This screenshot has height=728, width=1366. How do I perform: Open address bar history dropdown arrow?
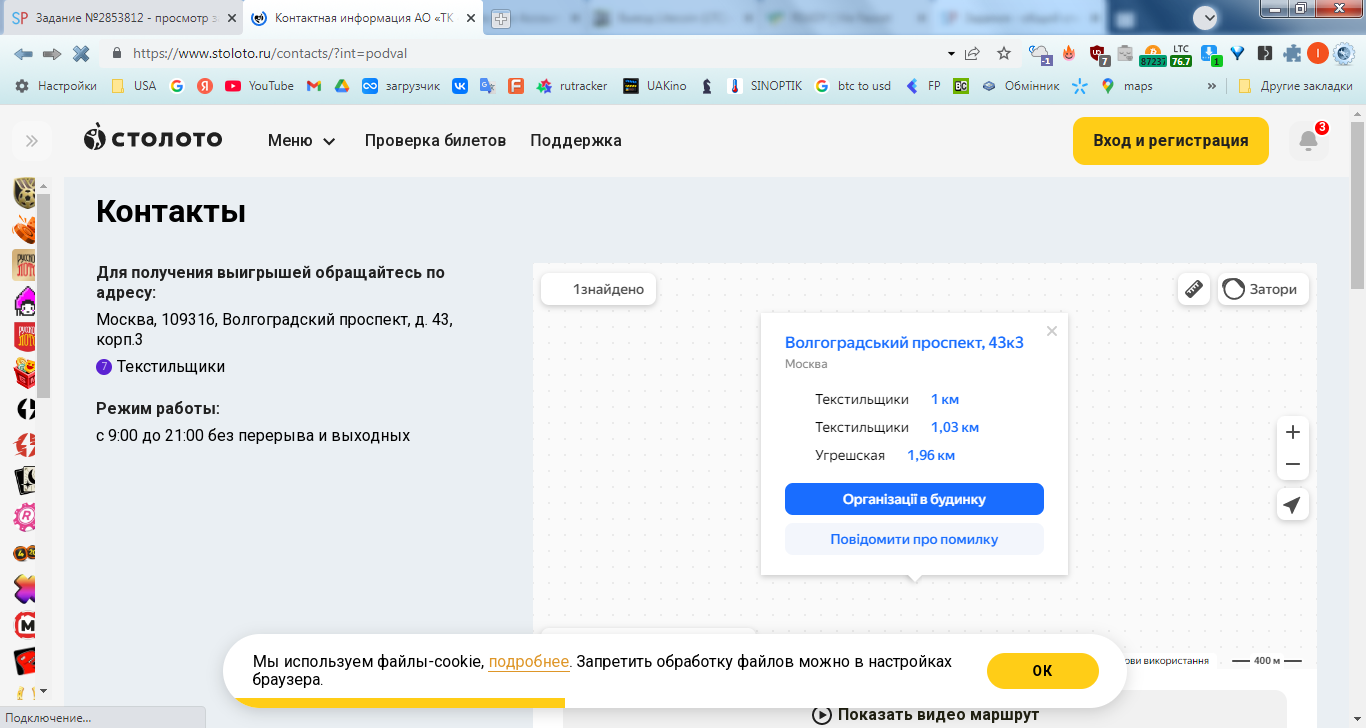951,53
